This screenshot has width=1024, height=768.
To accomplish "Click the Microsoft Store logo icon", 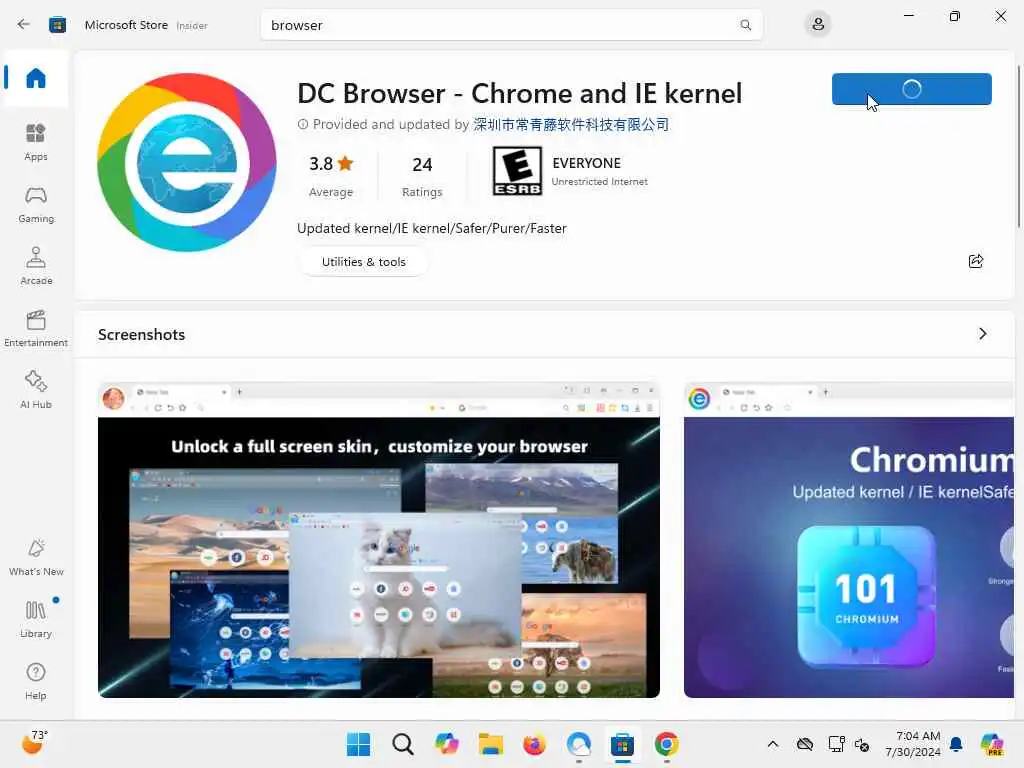I will pyautogui.click(x=57, y=25).
